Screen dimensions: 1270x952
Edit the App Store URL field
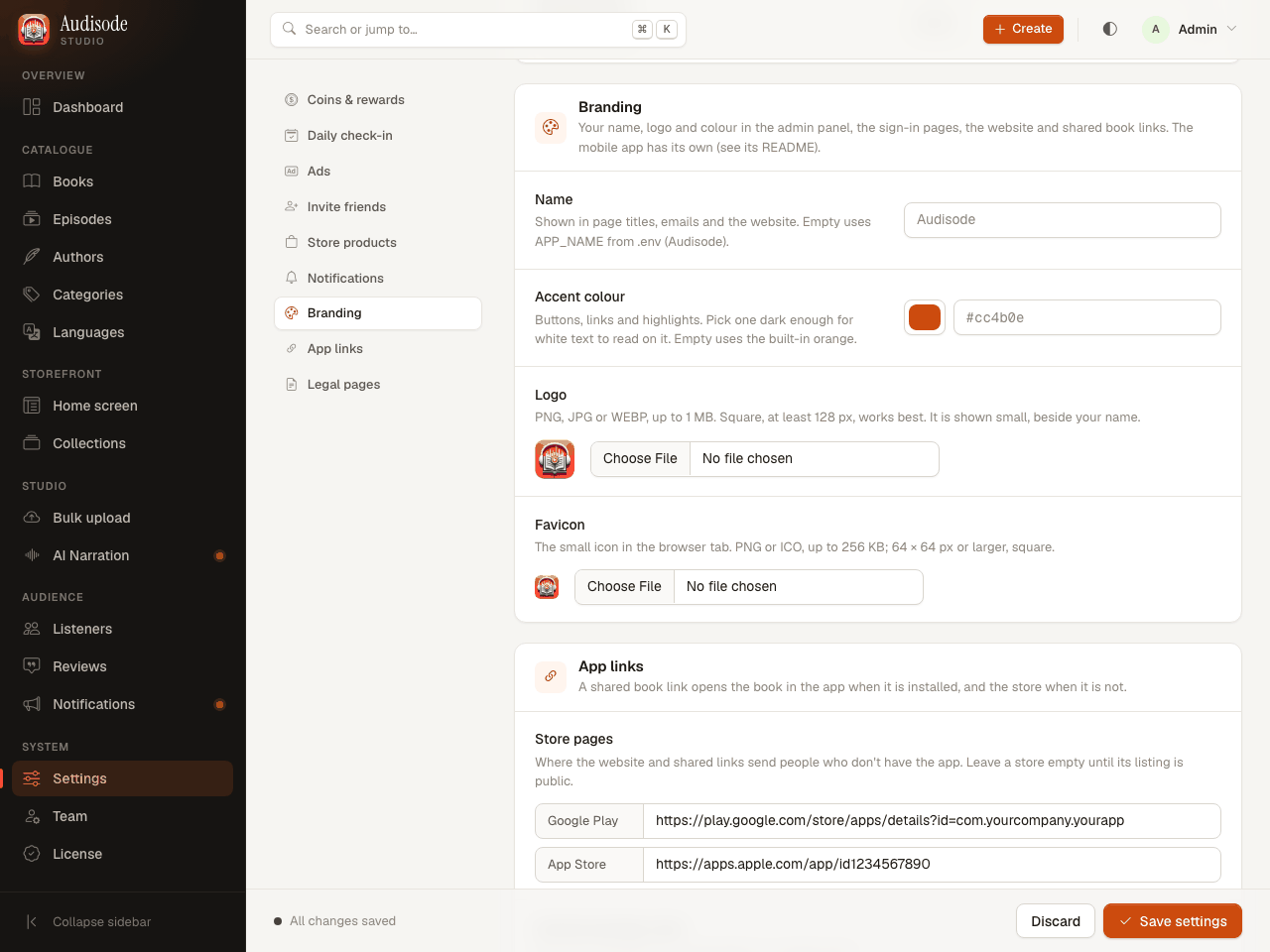[932, 865]
